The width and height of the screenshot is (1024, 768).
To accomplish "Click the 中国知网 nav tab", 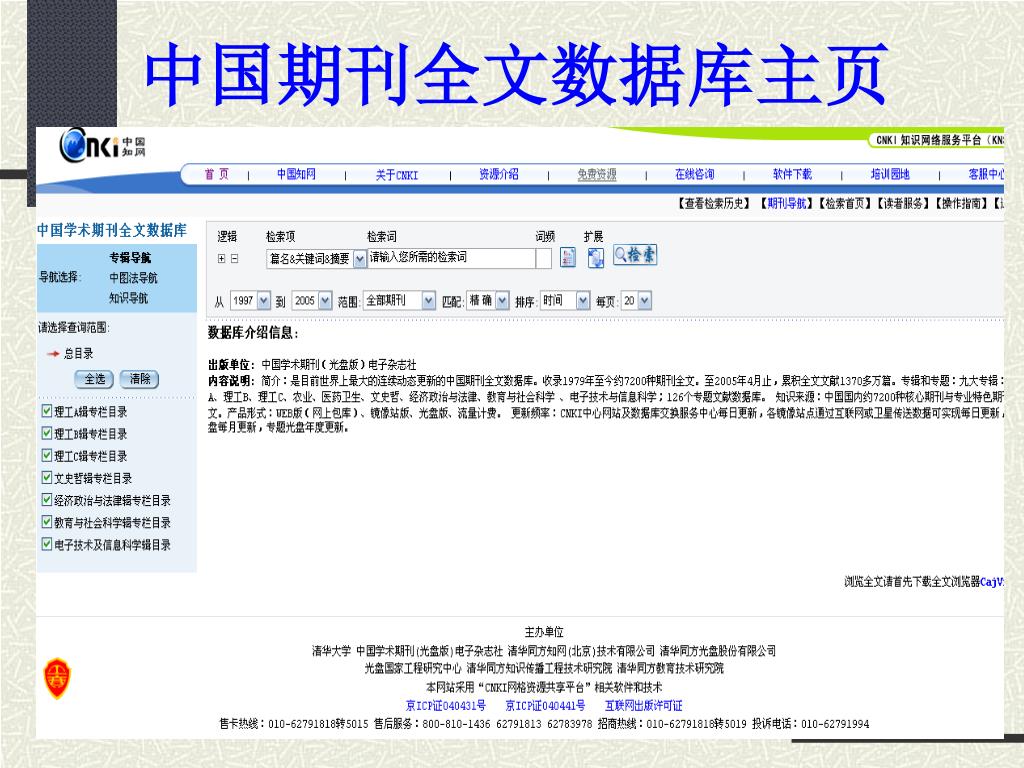I will 296,174.
